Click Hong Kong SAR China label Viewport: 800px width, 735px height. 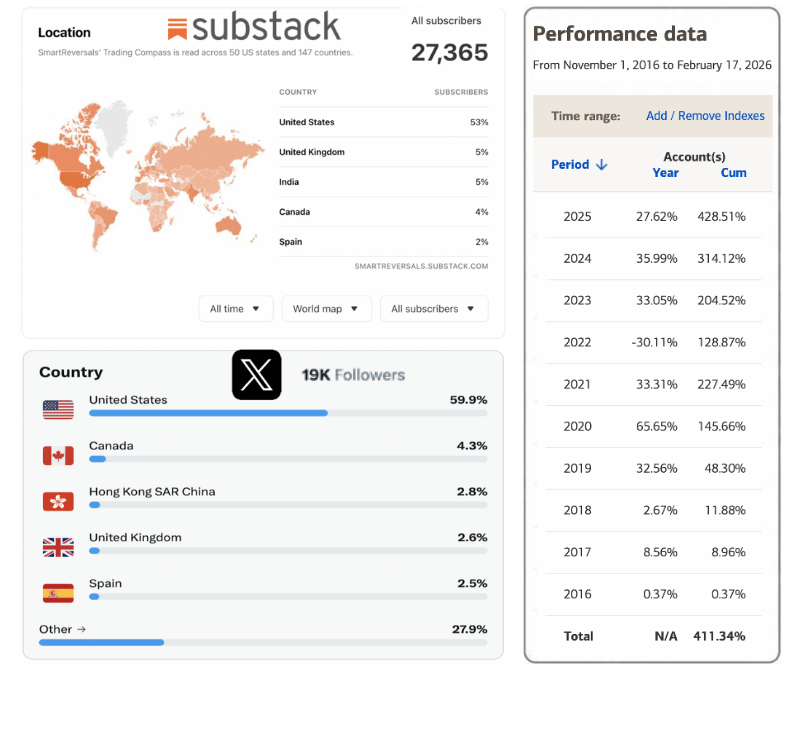click(x=152, y=492)
